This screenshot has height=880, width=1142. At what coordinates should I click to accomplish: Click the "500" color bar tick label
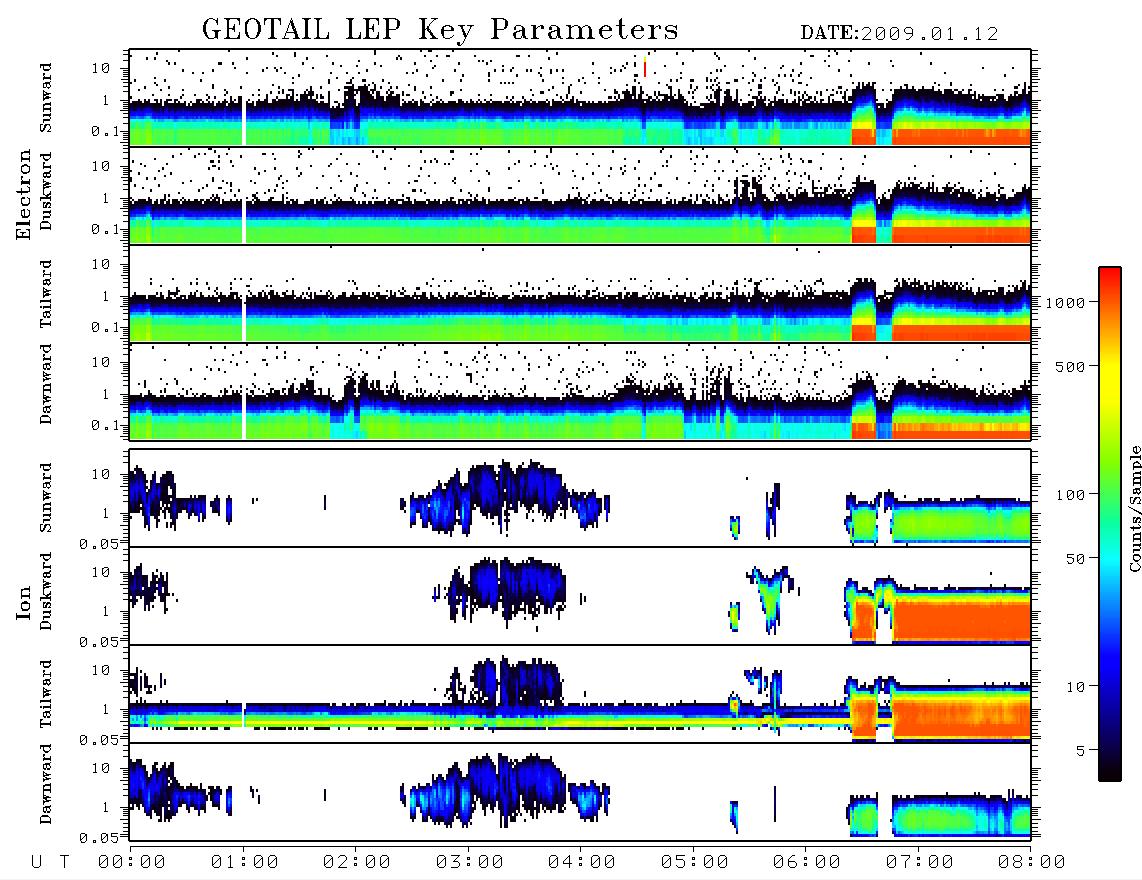pyautogui.click(x=1070, y=366)
